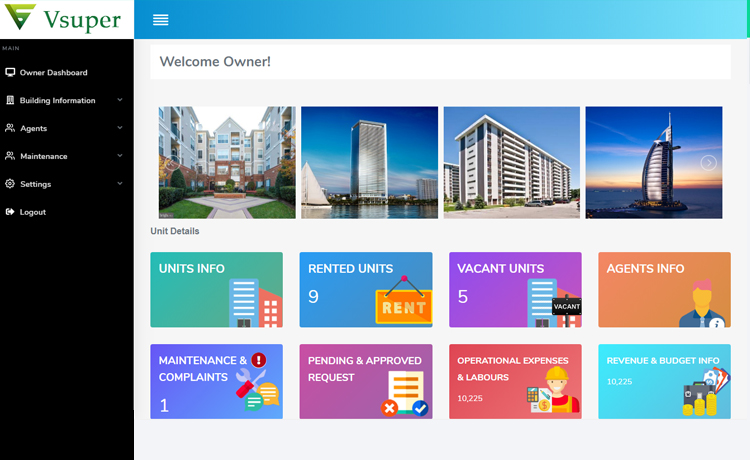Click the hamburger menu icon in header
The height and width of the screenshot is (460, 750).
160,20
